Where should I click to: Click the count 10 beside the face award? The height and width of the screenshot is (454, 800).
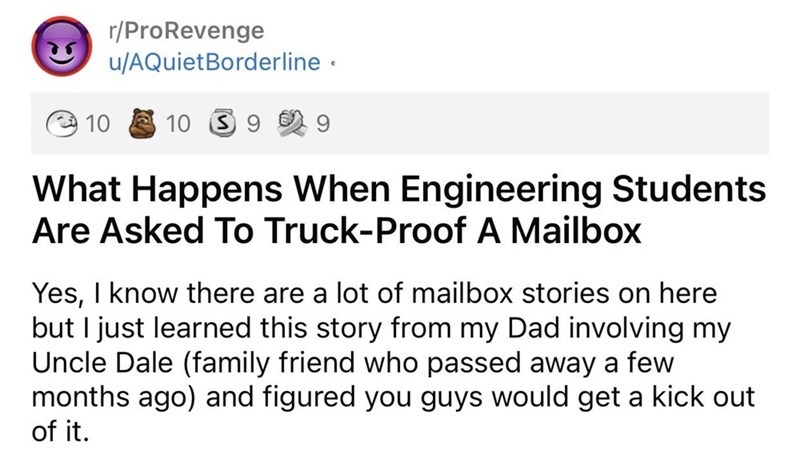point(97,124)
